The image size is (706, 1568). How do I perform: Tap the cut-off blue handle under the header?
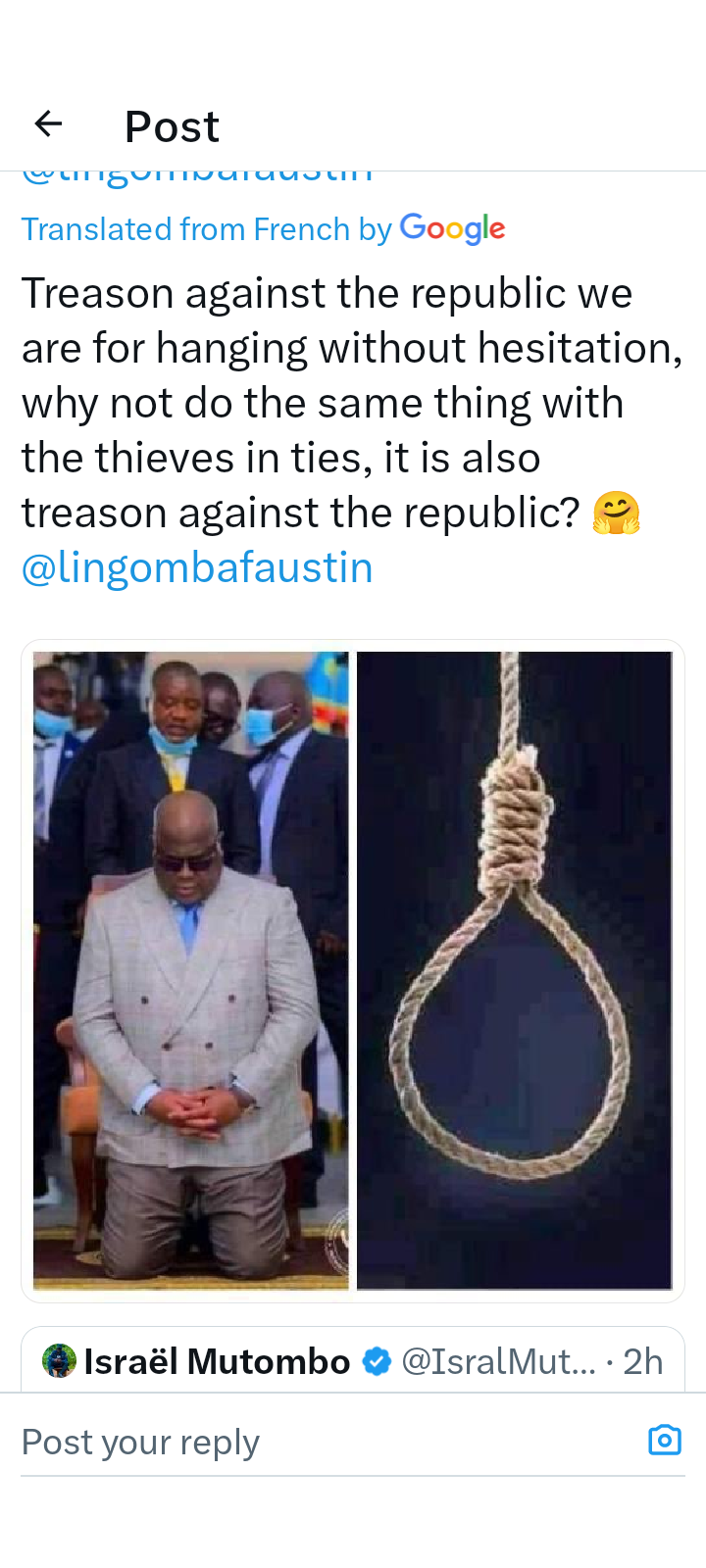point(197,178)
